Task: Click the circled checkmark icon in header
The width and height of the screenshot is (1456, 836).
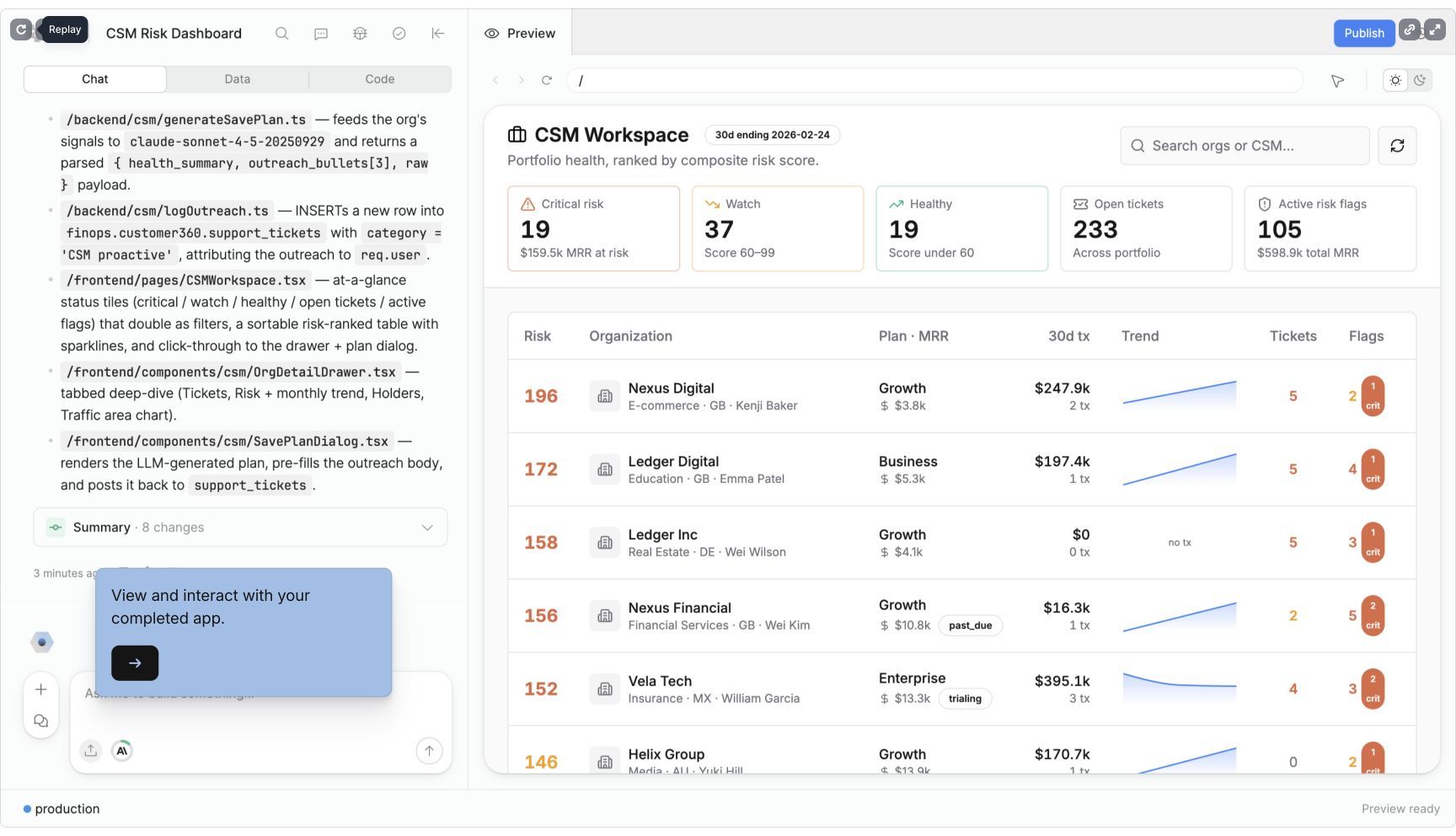Action: (399, 34)
